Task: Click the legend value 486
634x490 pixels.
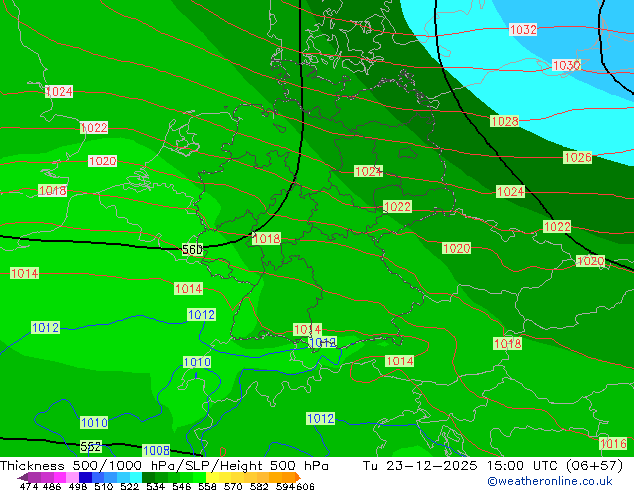Action: point(52,486)
